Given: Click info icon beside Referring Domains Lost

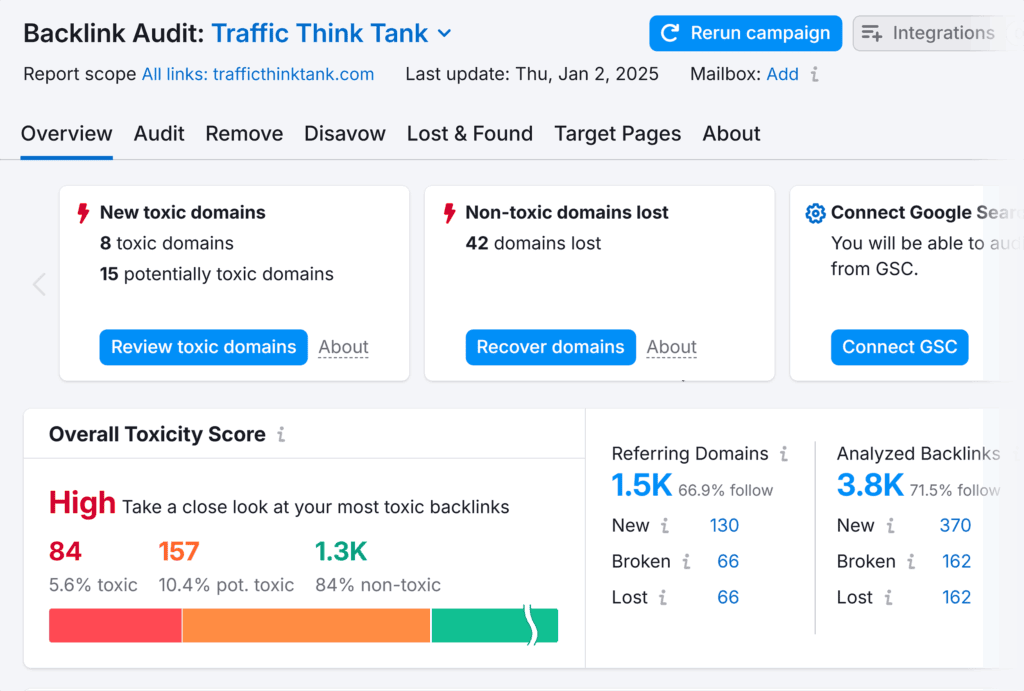Looking at the screenshot, I should pyautogui.click(x=662, y=598).
